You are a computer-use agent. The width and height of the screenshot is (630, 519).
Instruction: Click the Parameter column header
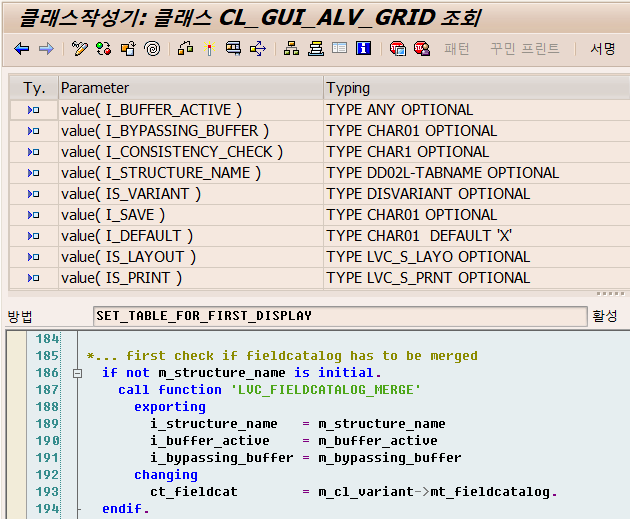(191, 88)
